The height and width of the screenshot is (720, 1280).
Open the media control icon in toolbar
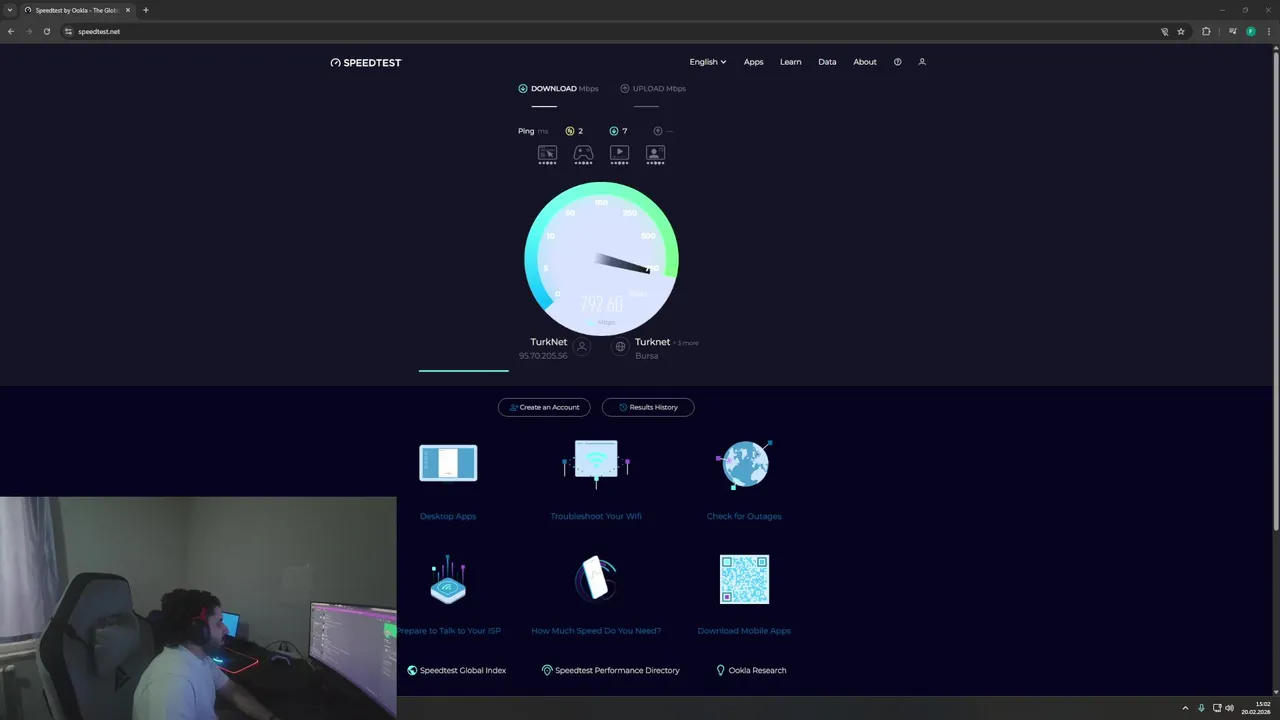(1233, 31)
